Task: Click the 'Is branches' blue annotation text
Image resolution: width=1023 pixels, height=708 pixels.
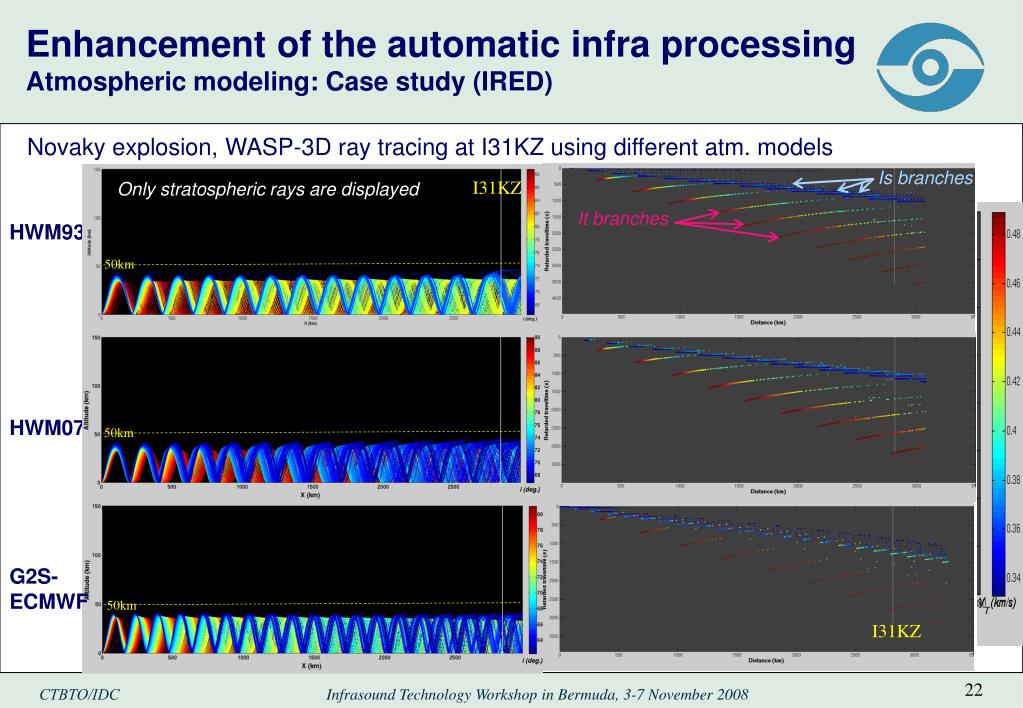Action: coord(925,177)
